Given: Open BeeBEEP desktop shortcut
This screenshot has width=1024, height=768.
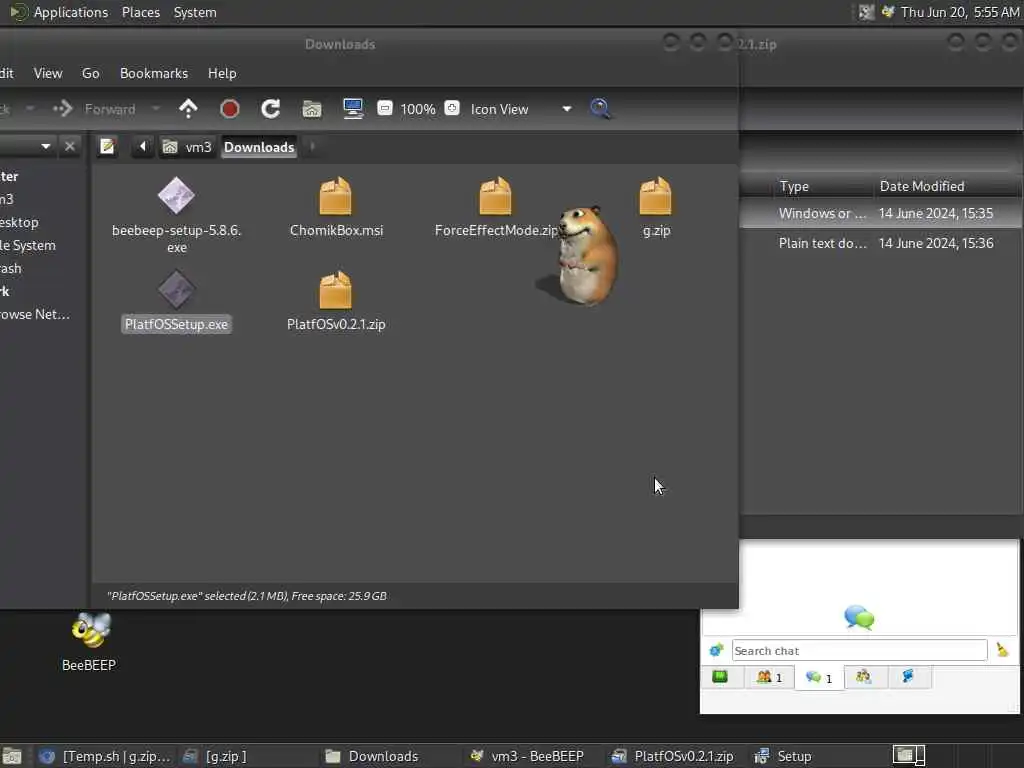Looking at the screenshot, I should pyautogui.click(x=89, y=643).
